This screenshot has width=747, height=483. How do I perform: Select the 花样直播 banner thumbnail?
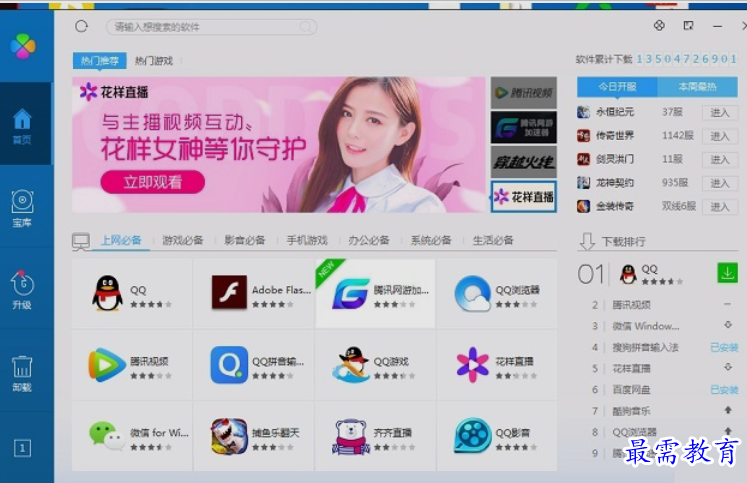tap(524, 196)
